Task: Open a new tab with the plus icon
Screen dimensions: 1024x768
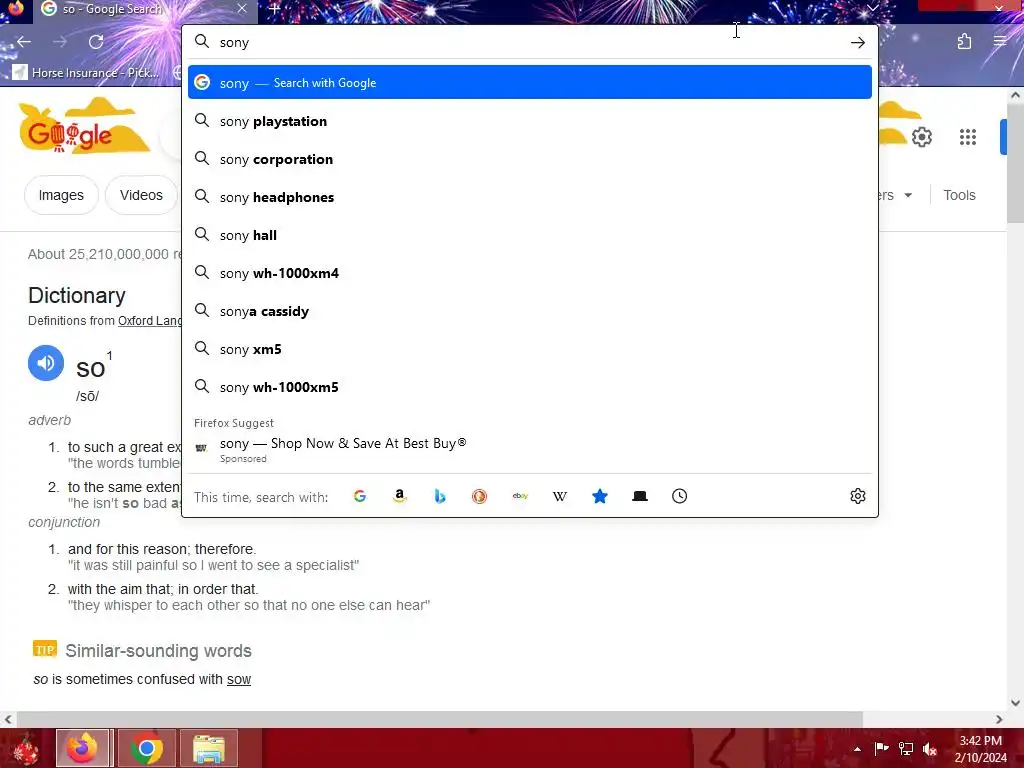Action: point(275,9)
